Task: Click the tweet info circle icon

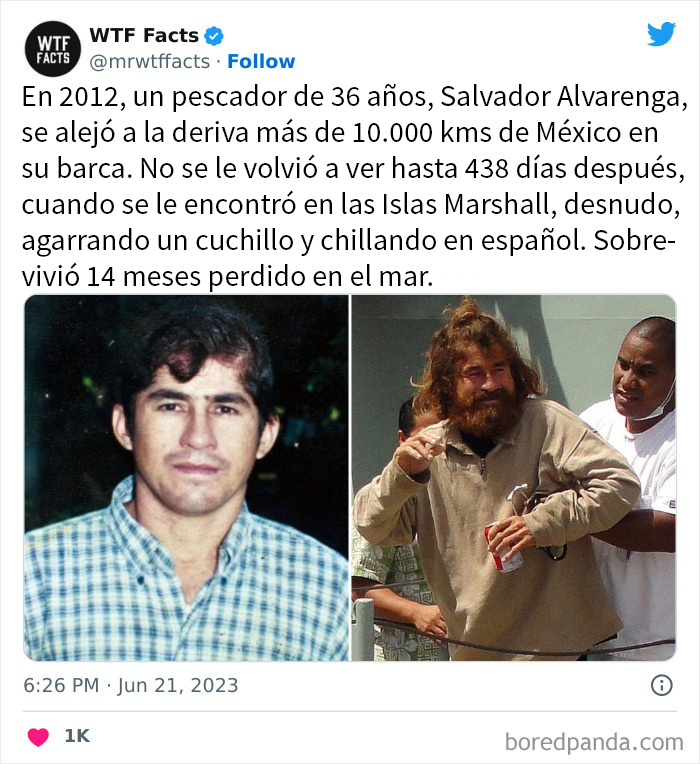Action: (x=662, y=685)
